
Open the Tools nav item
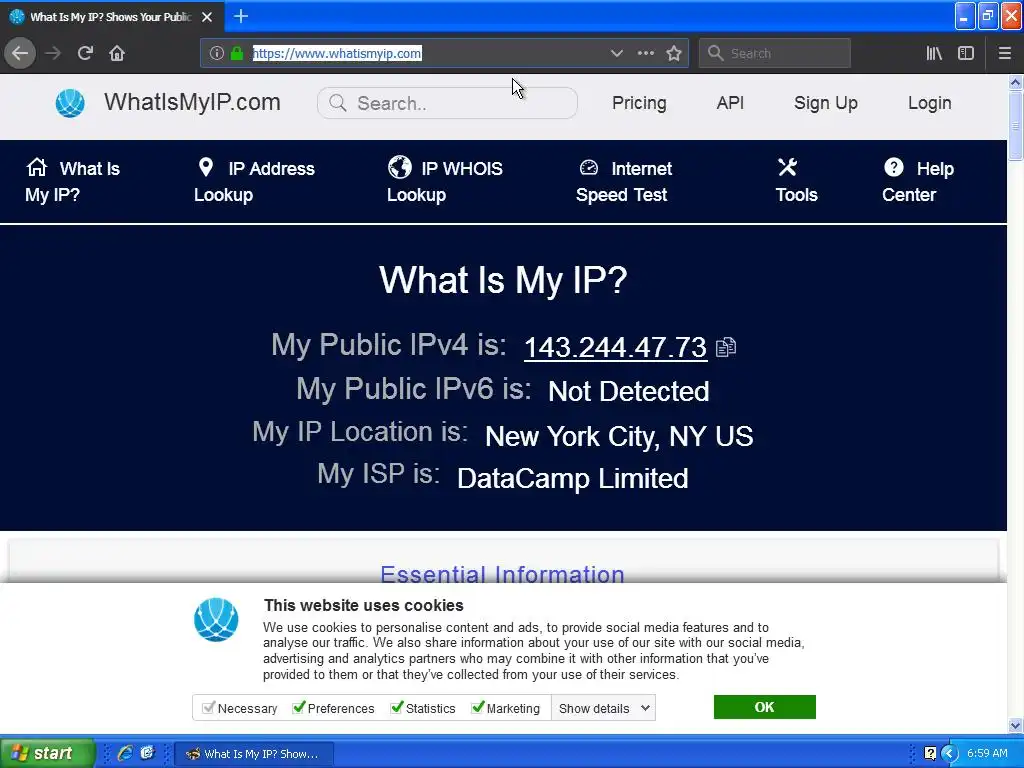point(796,182)
